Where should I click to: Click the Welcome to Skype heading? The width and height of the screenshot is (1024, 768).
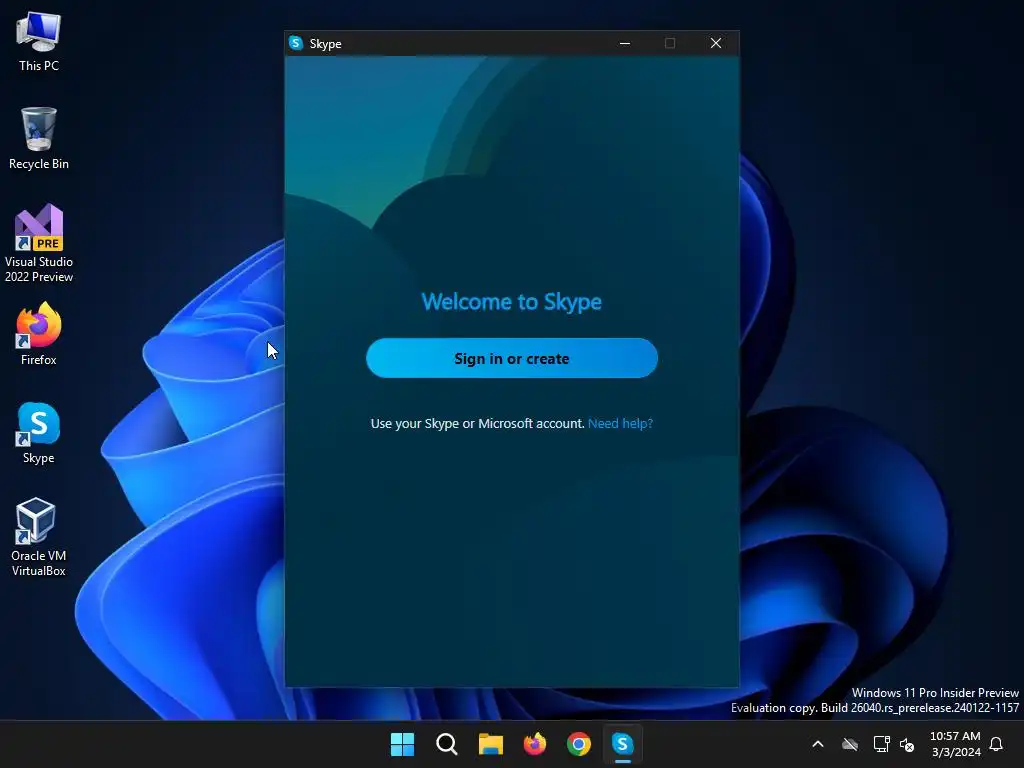511,302
